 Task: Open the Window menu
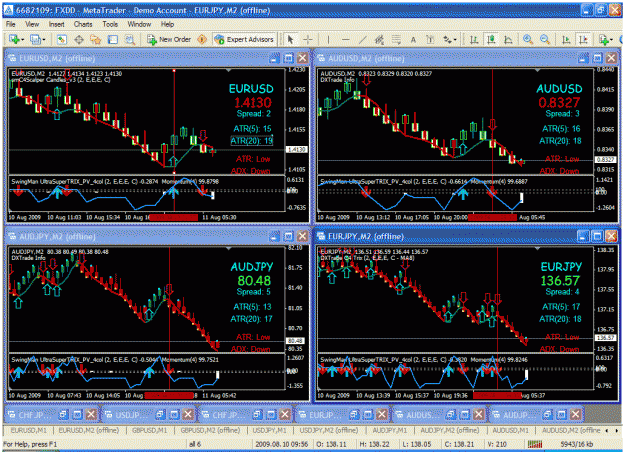139,24
